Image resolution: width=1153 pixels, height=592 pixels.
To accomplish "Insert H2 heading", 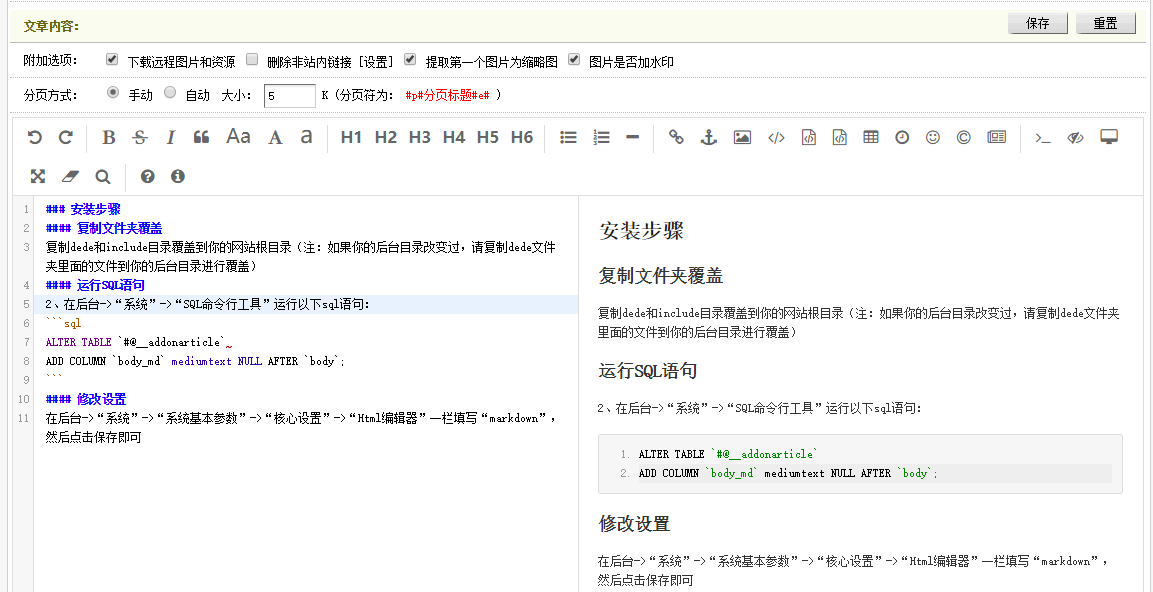I will (x=385, y=137).
